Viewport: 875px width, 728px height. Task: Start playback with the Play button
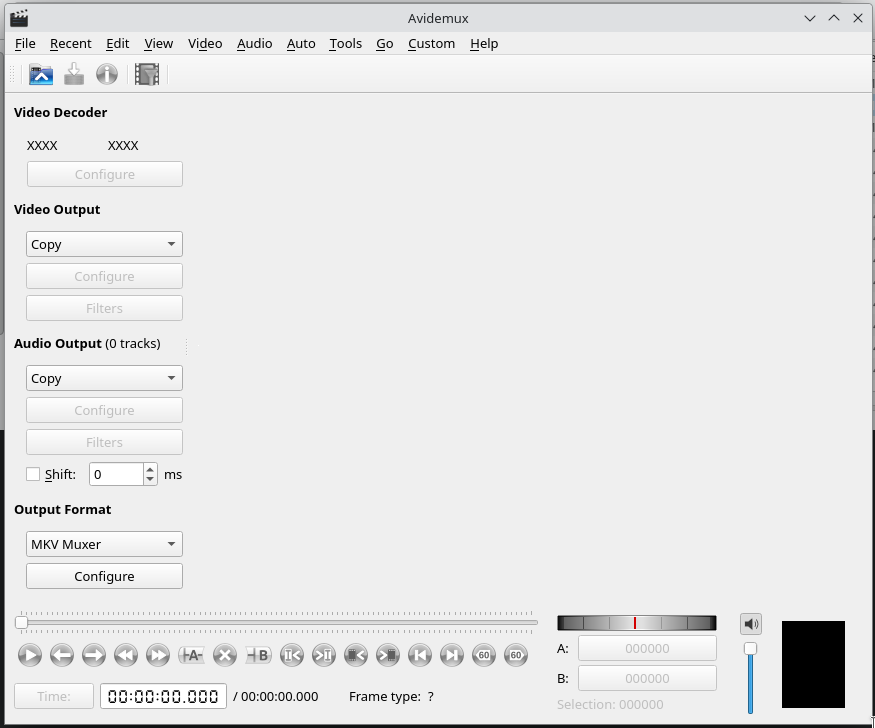pyautogui.click(x=30, y=655)
